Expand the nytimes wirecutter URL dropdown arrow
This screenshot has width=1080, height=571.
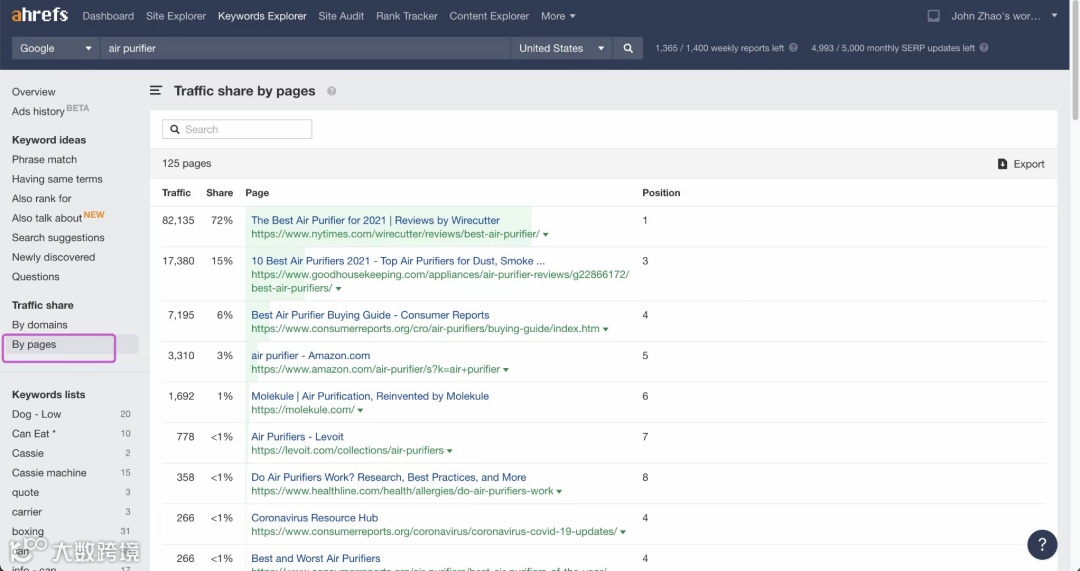pos(545,235)
